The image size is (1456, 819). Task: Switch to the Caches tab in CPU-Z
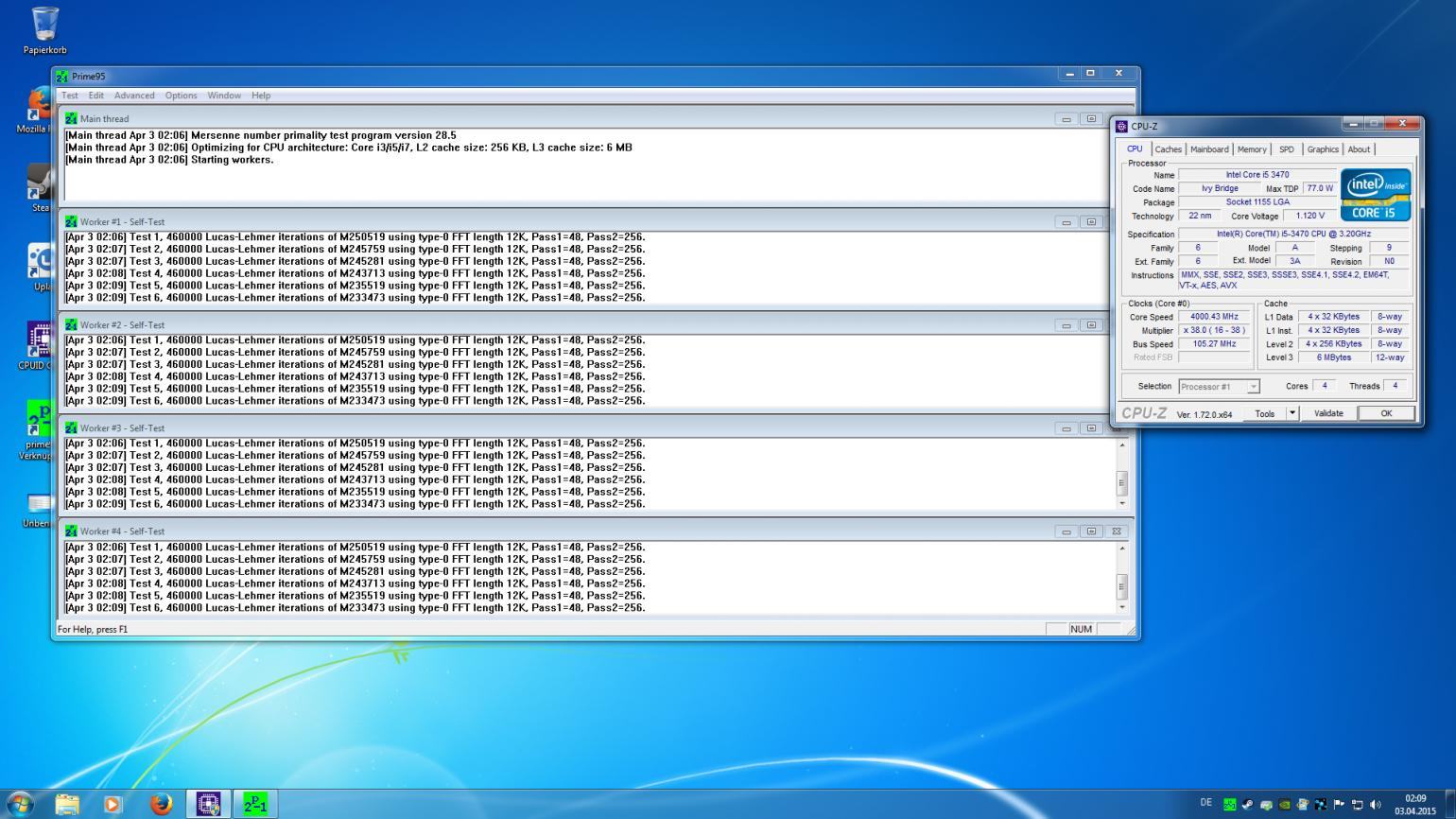click(1168, 149)
